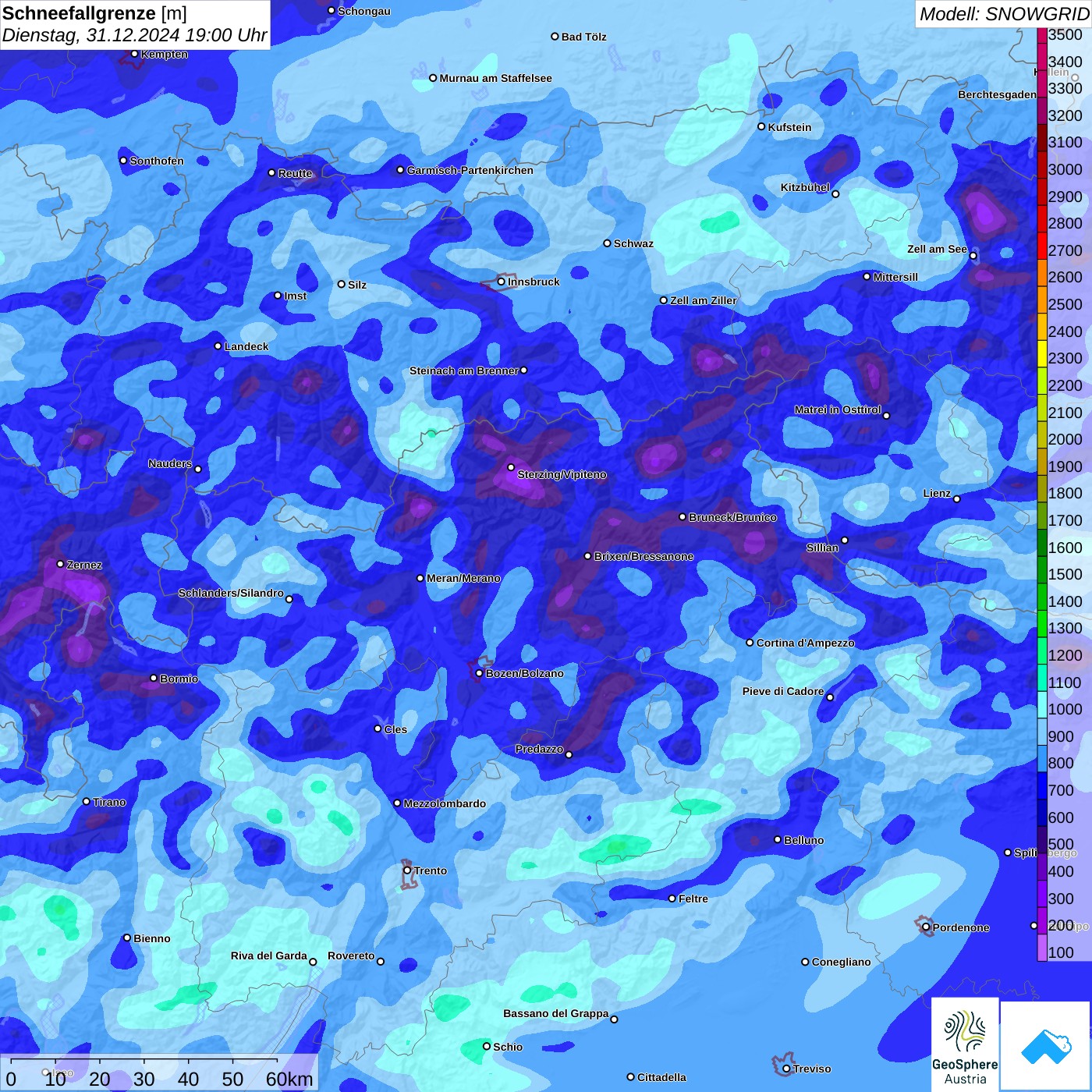Image resolution: width=1092 pixels, height=1092 pixels.
Task: Click the Sonthofen location dot
Action: pyautogui.click(x=123, y=161)
